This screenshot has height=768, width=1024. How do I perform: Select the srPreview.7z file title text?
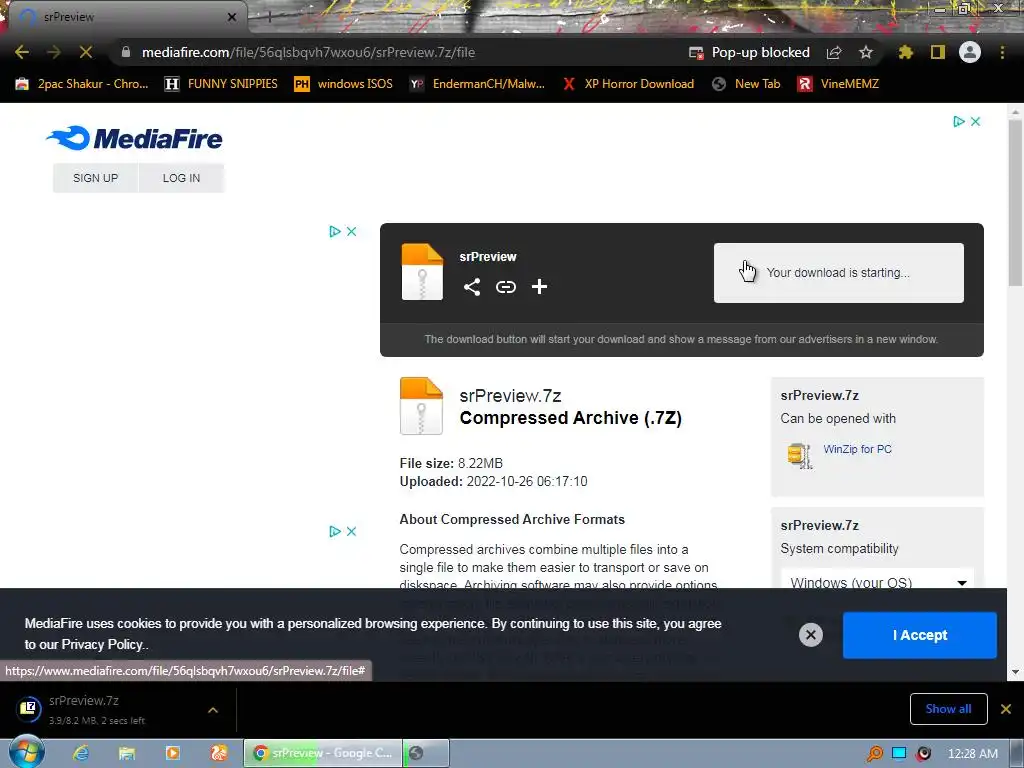[x=510, y=396]
